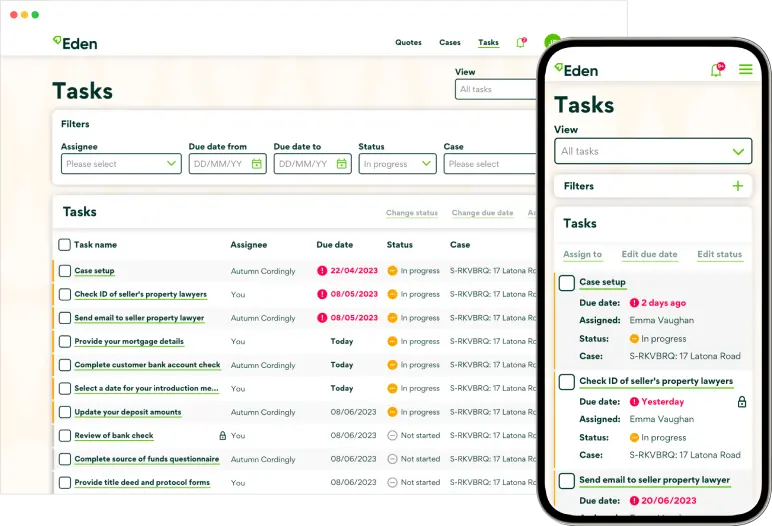
Task: Click lock icon on Review of bank check
Action: click(223, 435)
